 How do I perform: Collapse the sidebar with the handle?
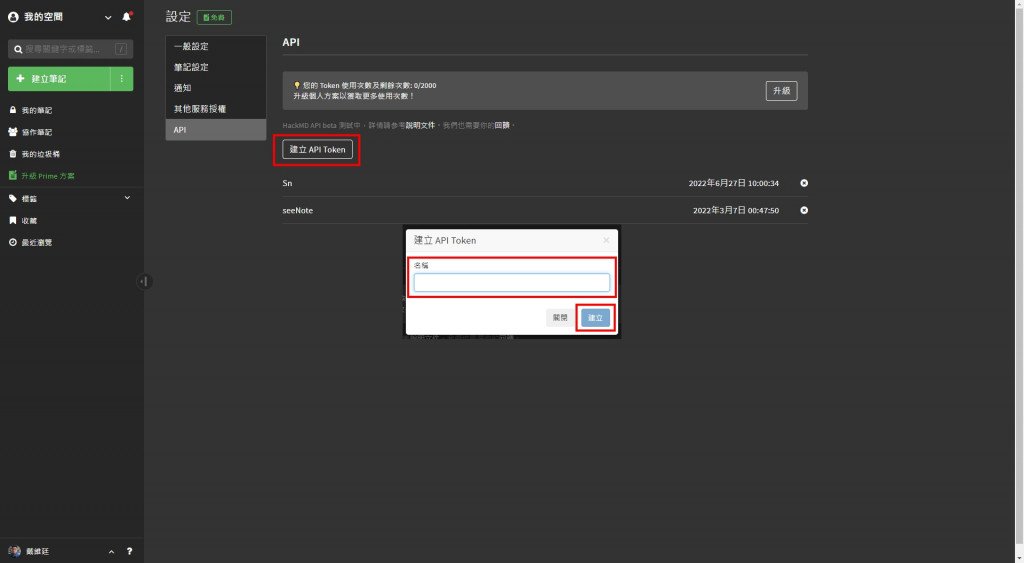point(144,282)
